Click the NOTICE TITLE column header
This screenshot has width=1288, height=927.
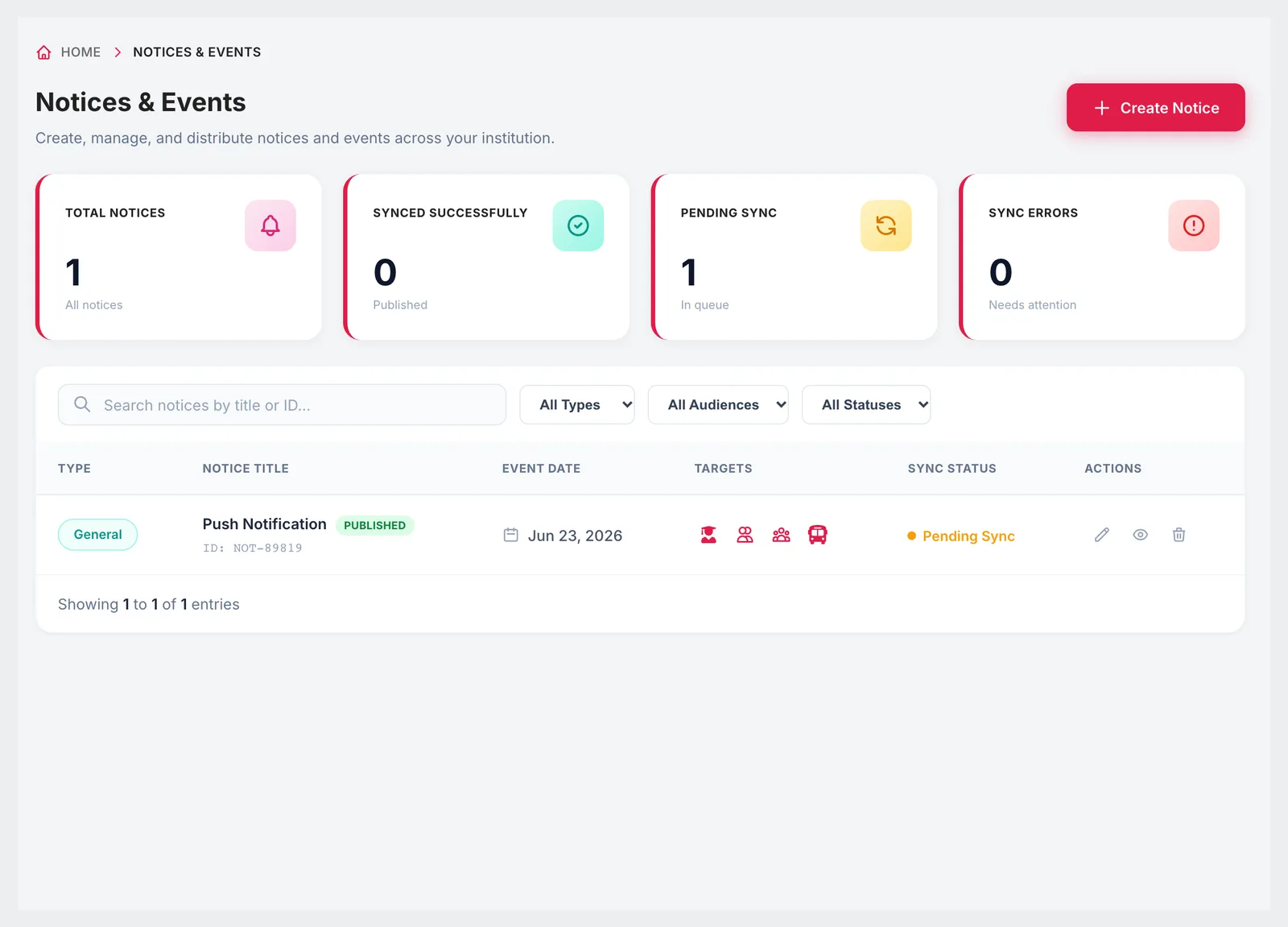coord(246,468)
